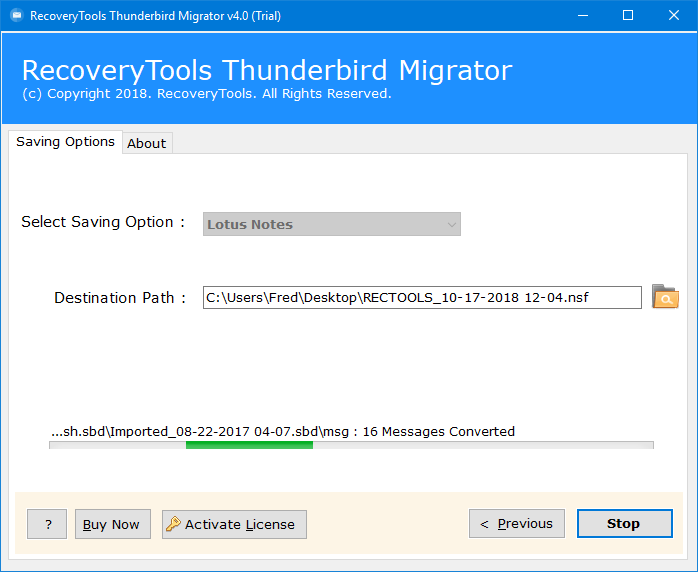698x572 pixels.
Task: Click the question mark help button
Action: 47,524
